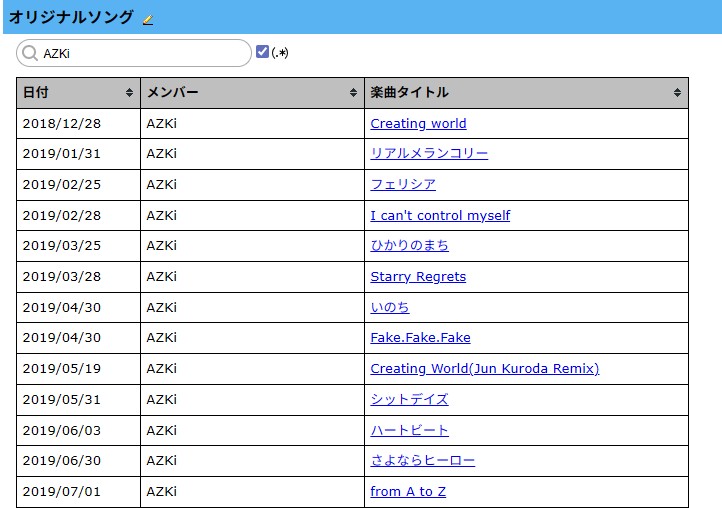
Task: Open the Creating world song link
Action: [x=418, y=124]
